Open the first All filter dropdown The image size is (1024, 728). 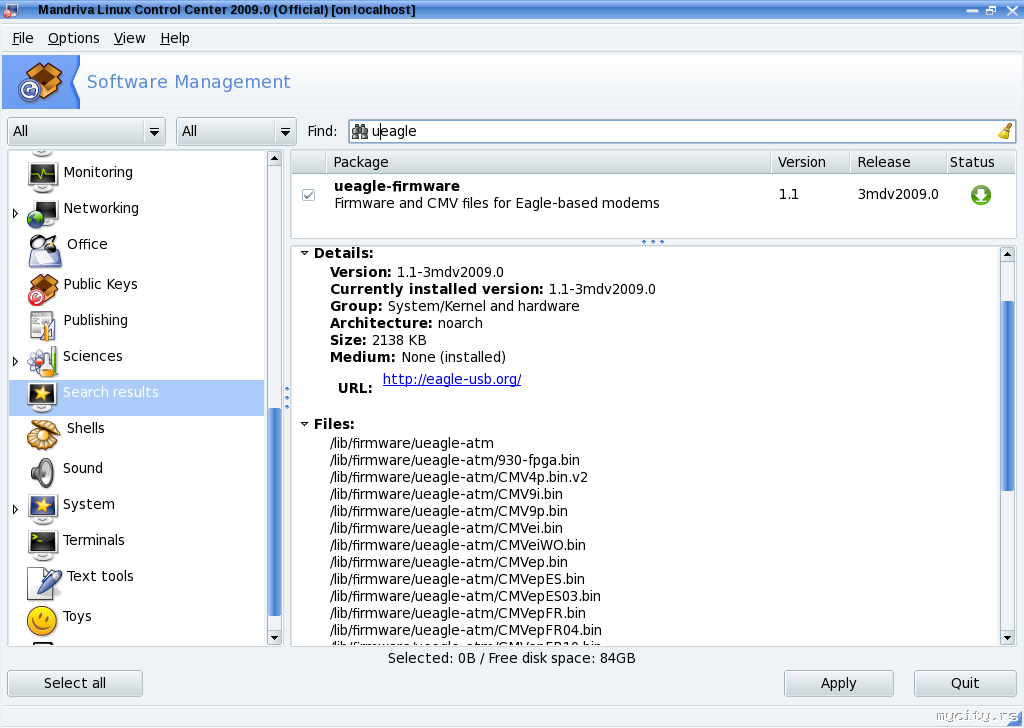pos(86,131)
